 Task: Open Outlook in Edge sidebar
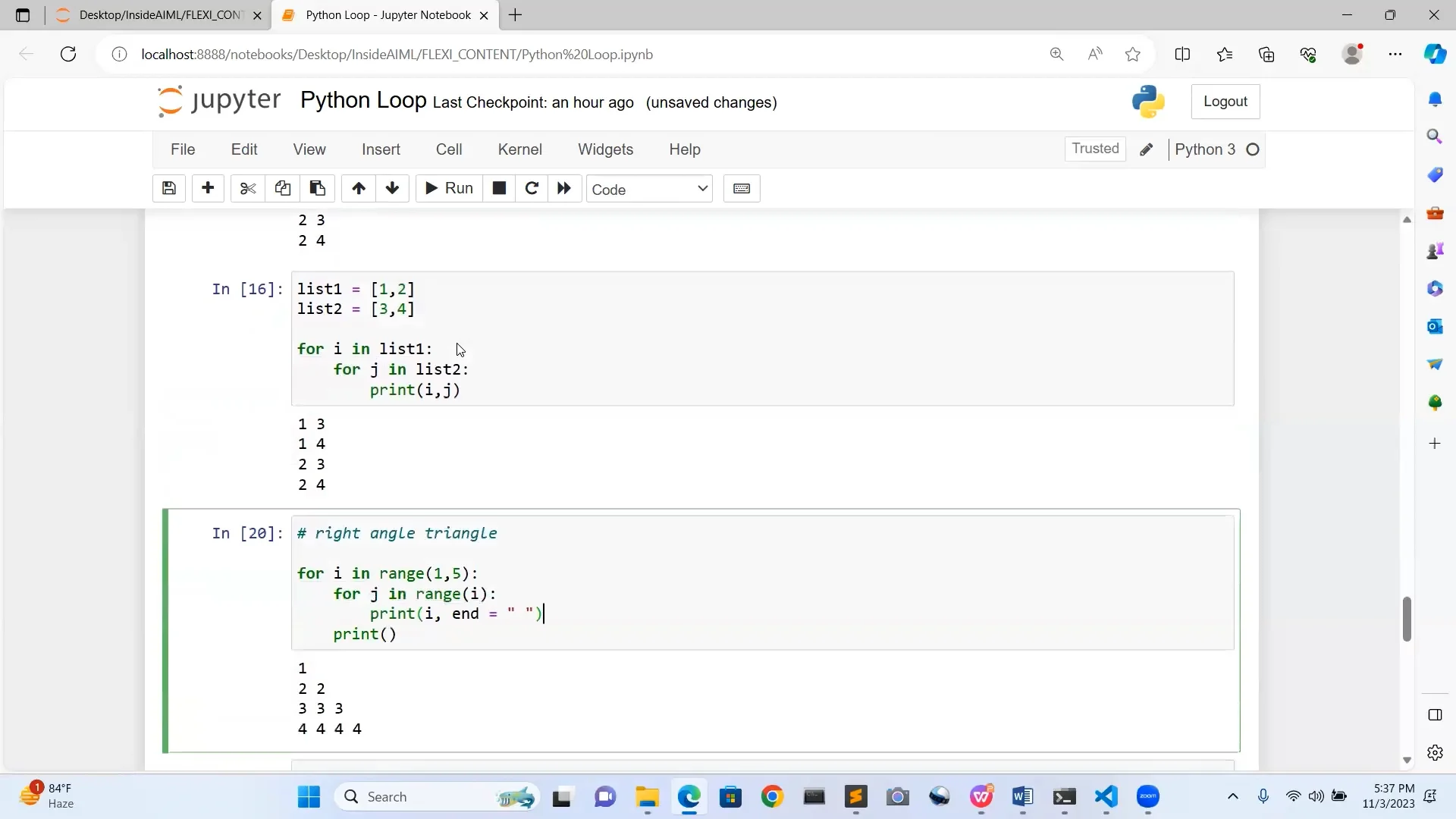coord(1435,326)
